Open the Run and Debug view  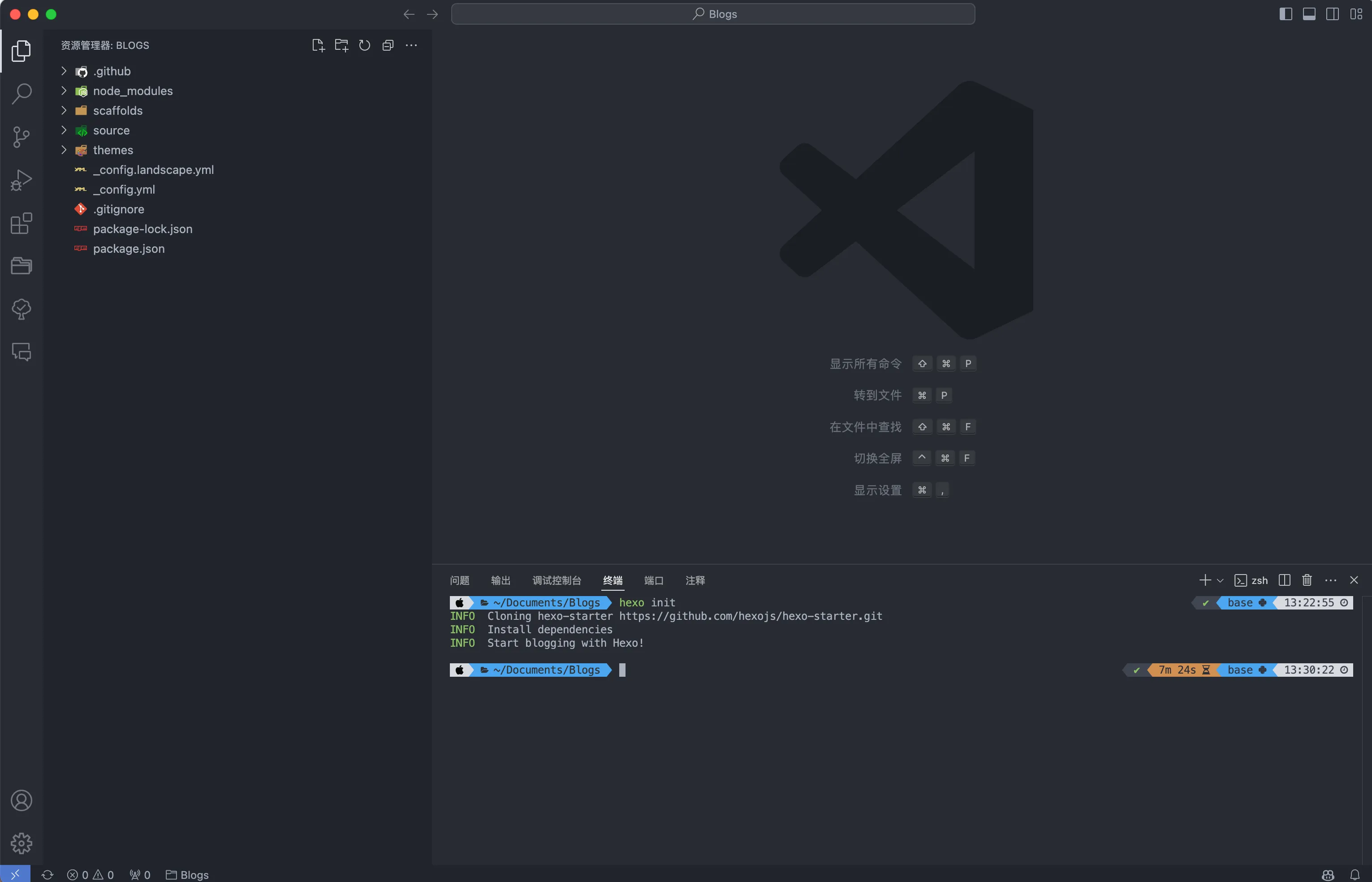[21, 180]
